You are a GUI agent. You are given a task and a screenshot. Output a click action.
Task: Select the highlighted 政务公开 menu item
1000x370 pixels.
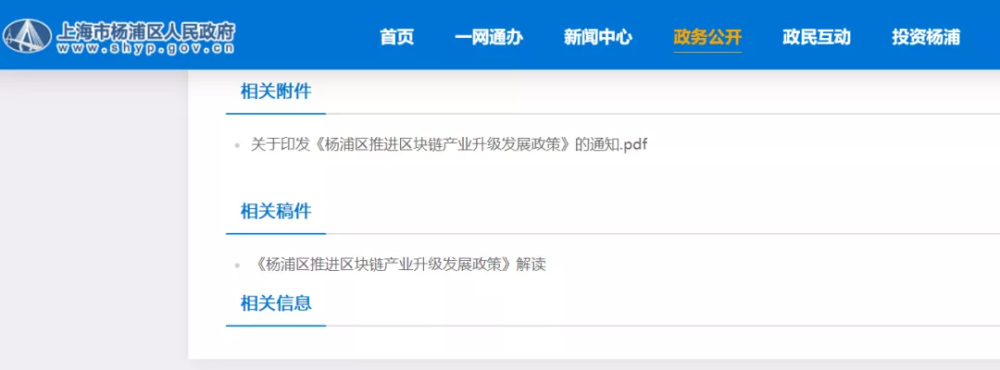pyautogui.click(x=707, y=37)
